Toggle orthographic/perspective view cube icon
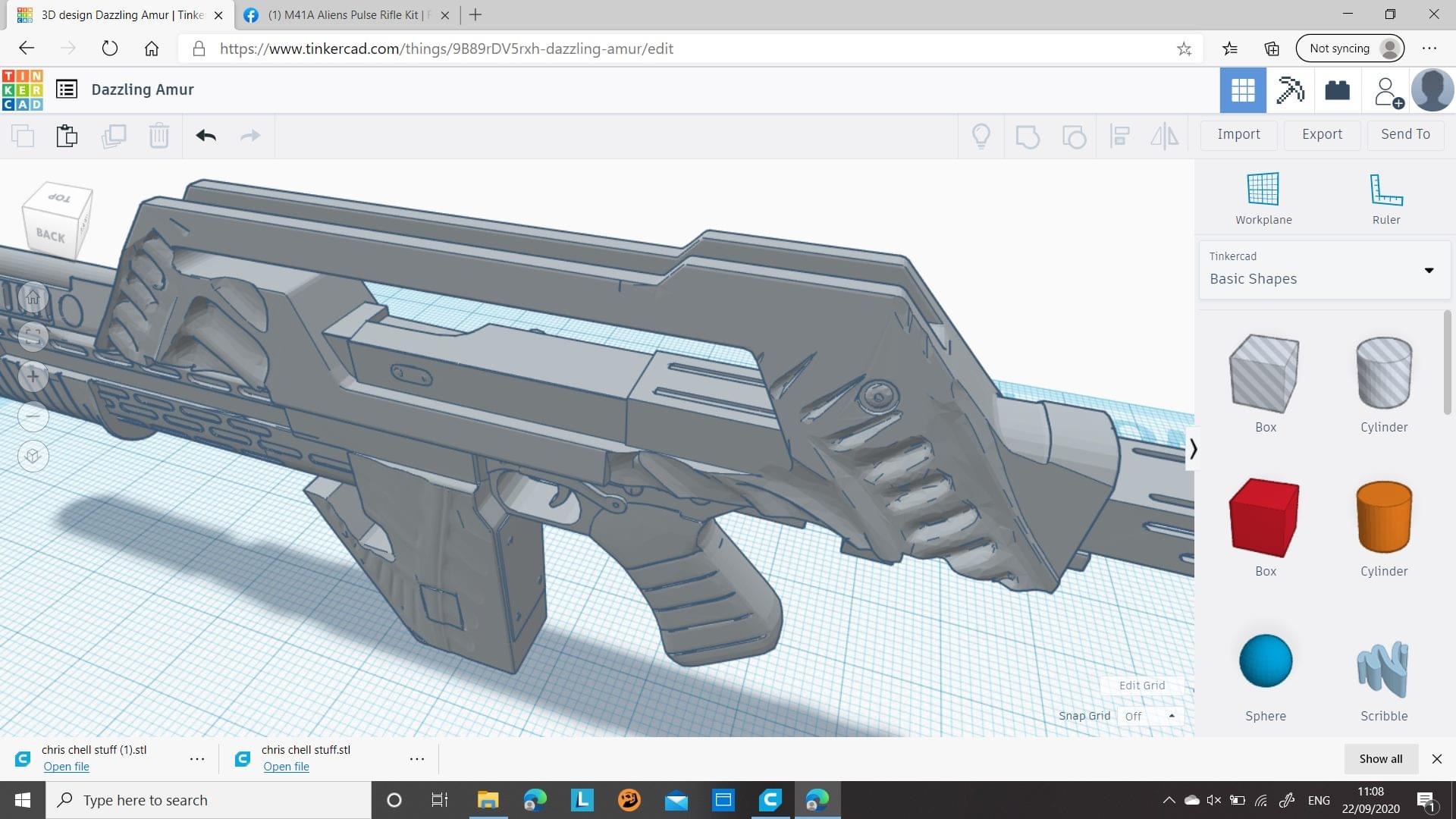This screenshot has width=1456, height=819. [x=33, y=456]
